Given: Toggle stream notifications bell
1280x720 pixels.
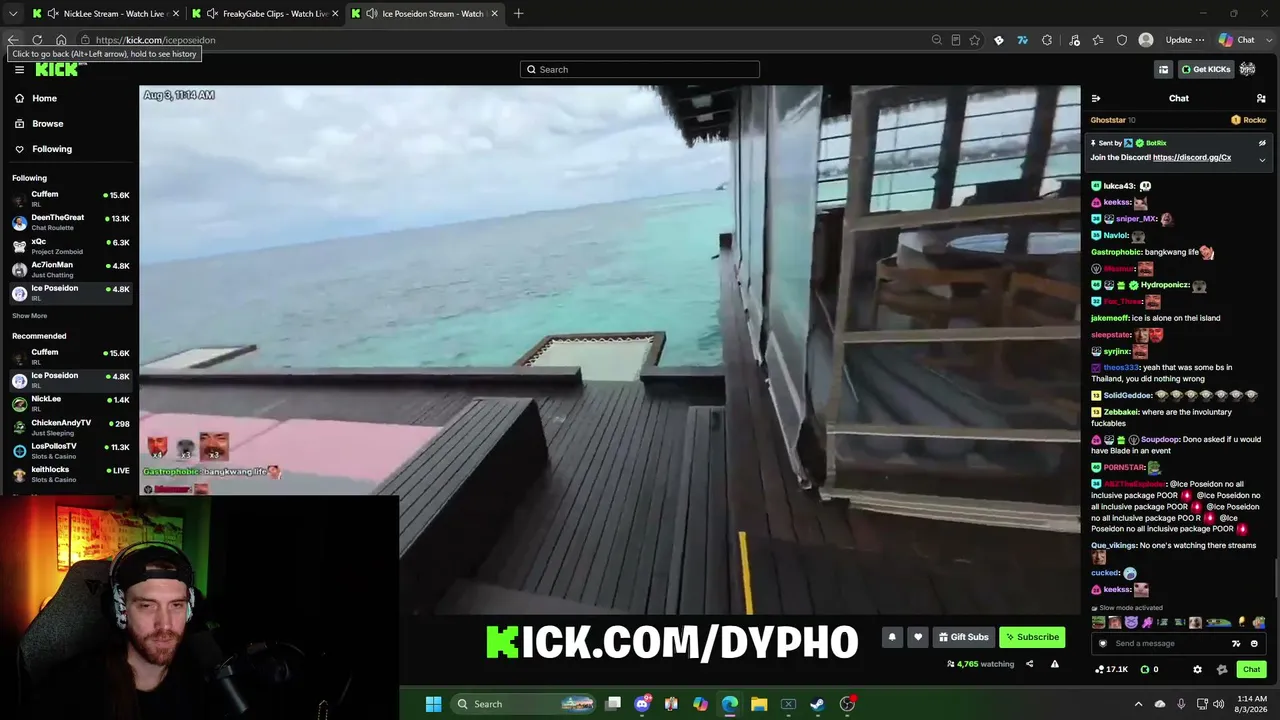Looking at the screenshot, I should point(892,637).
